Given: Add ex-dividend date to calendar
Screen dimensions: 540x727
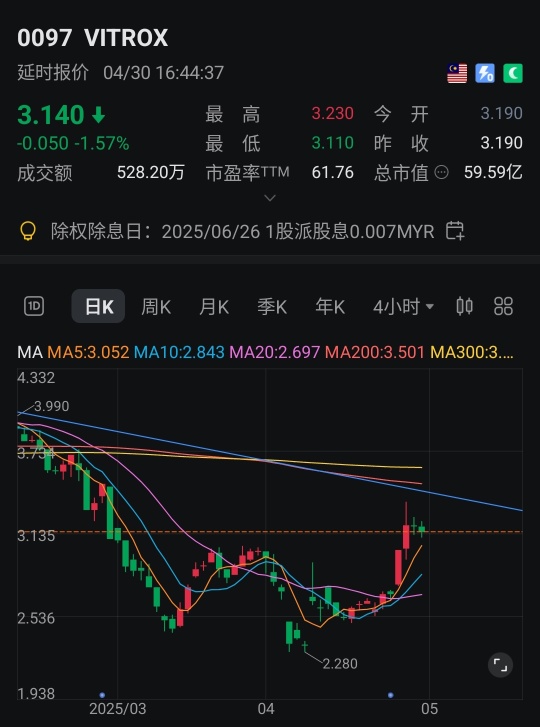Looking at the screenshot, I should [455, 231].
